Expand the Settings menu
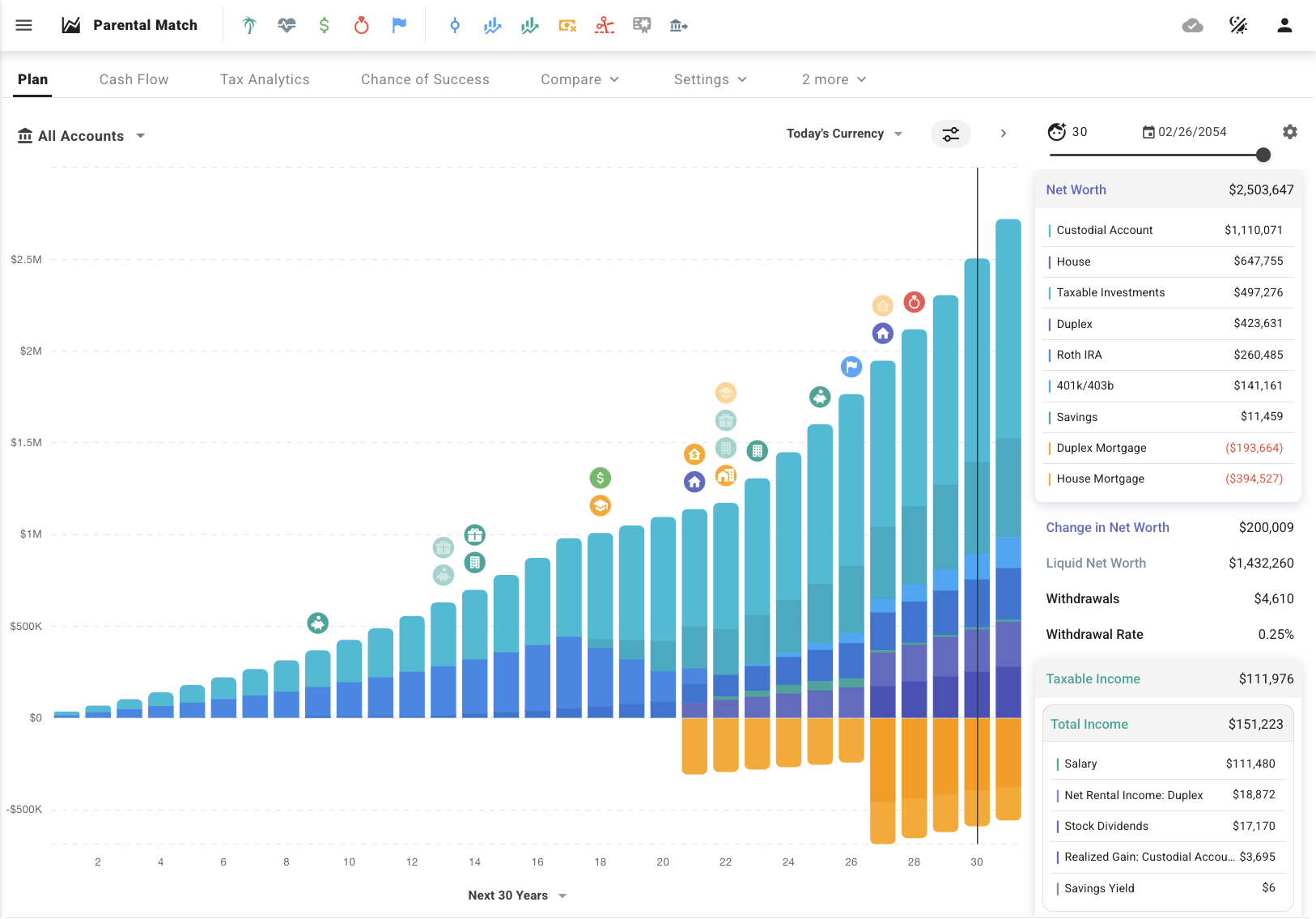 coord(710,79)
